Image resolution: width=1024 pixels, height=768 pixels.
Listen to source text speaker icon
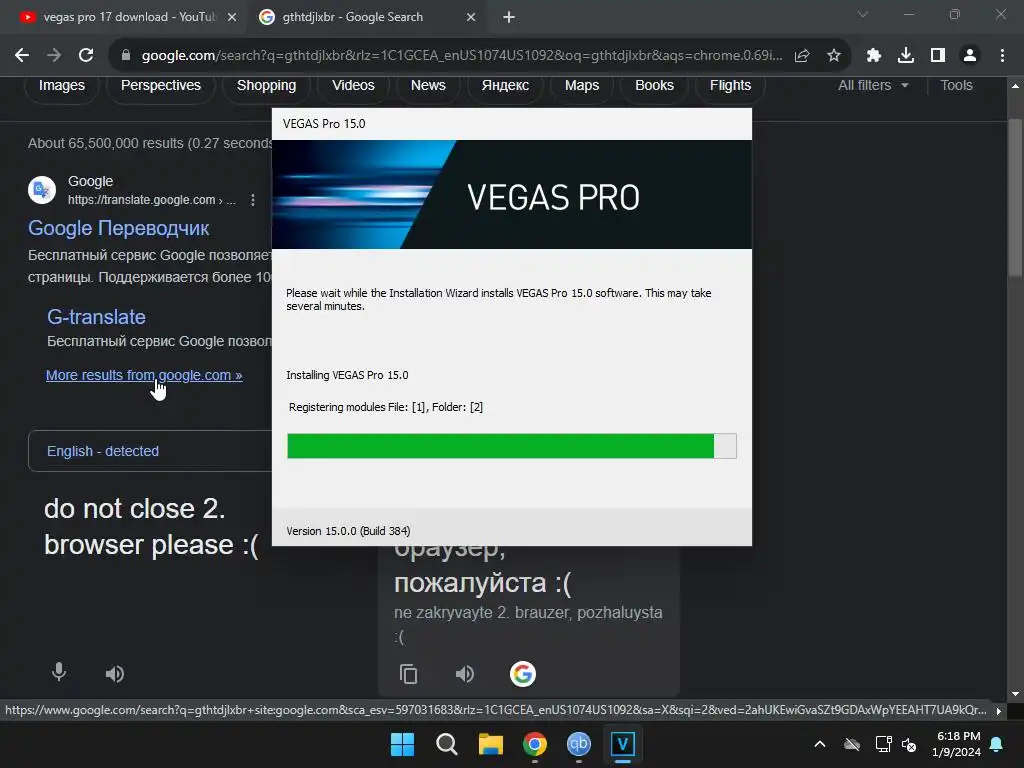pyautogui.click(x=115, y=674)
